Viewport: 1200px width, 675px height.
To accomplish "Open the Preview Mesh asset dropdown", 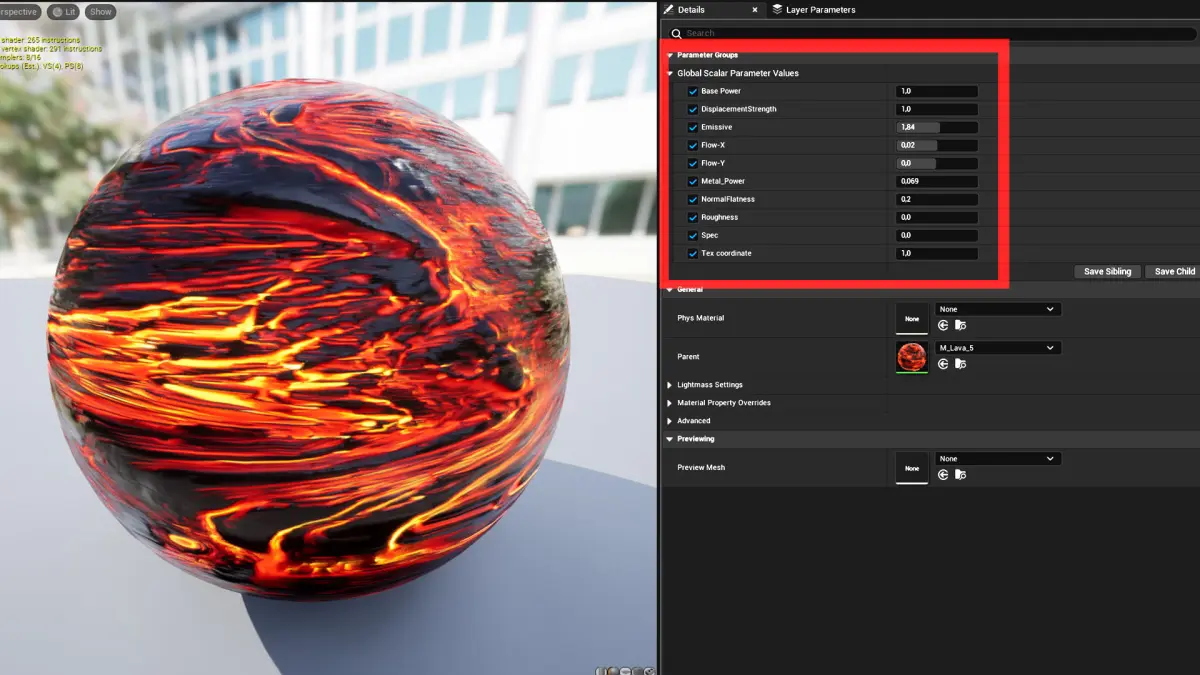I will 997,459.
